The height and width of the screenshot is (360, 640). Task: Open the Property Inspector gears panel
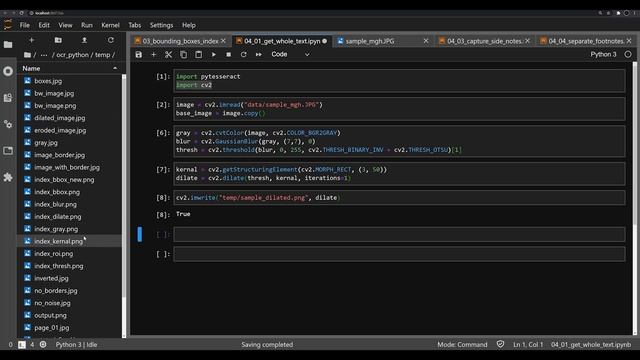pyautogui.click(x=8, y=124)
